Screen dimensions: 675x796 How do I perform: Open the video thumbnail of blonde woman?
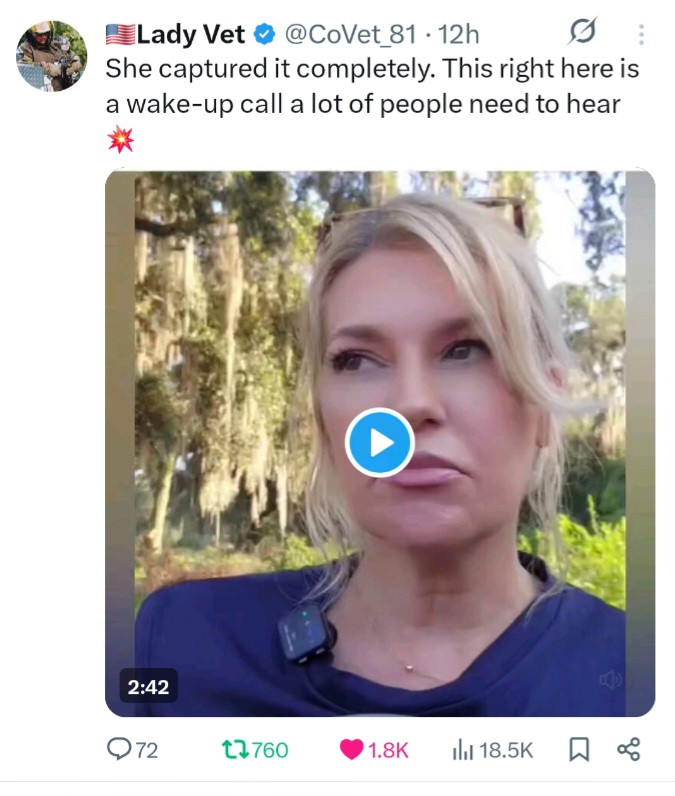click(x=380, y=443)
